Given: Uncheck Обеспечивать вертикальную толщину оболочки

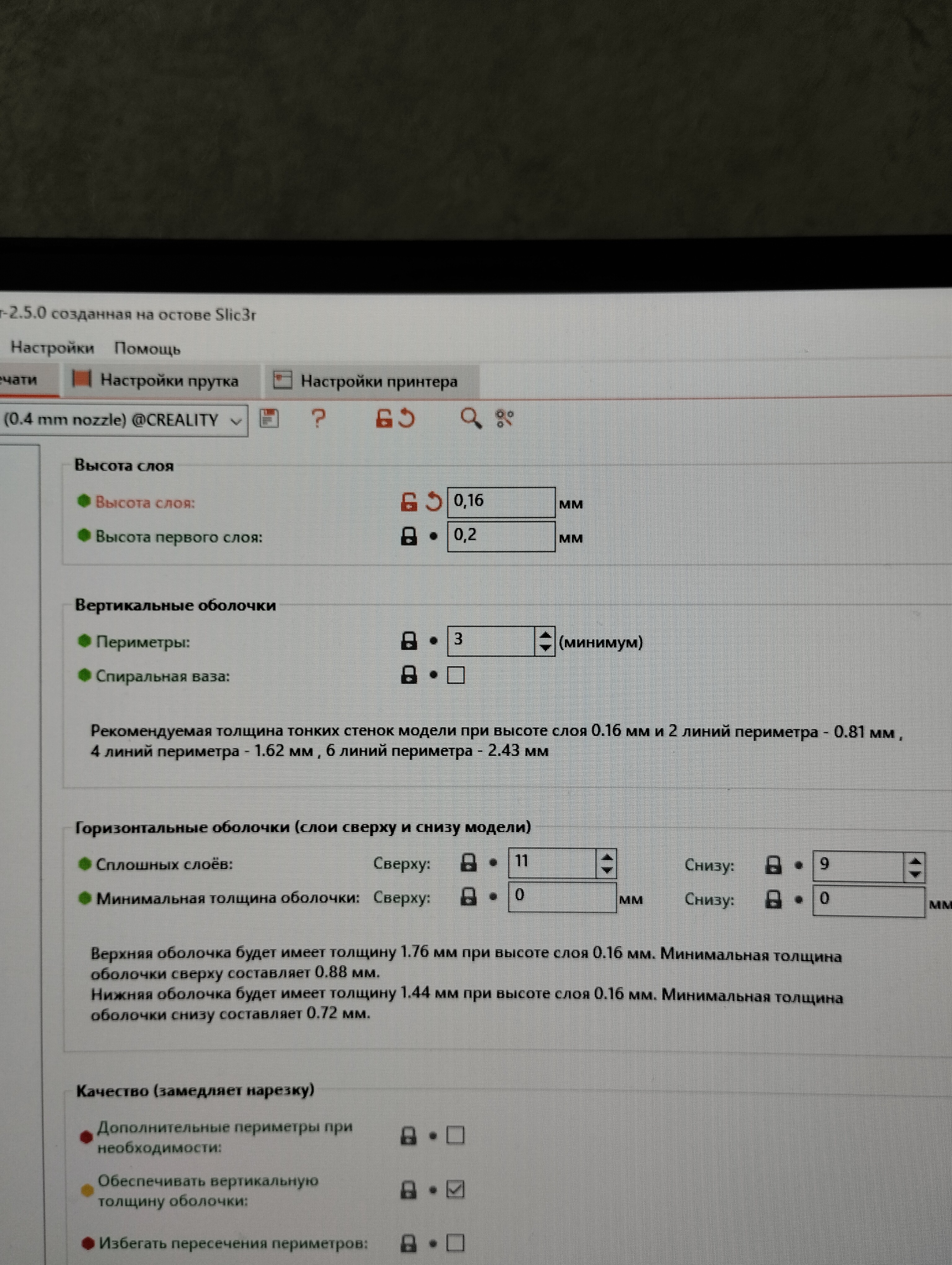Looking at the screenshot, I should tap(455, 1190).
